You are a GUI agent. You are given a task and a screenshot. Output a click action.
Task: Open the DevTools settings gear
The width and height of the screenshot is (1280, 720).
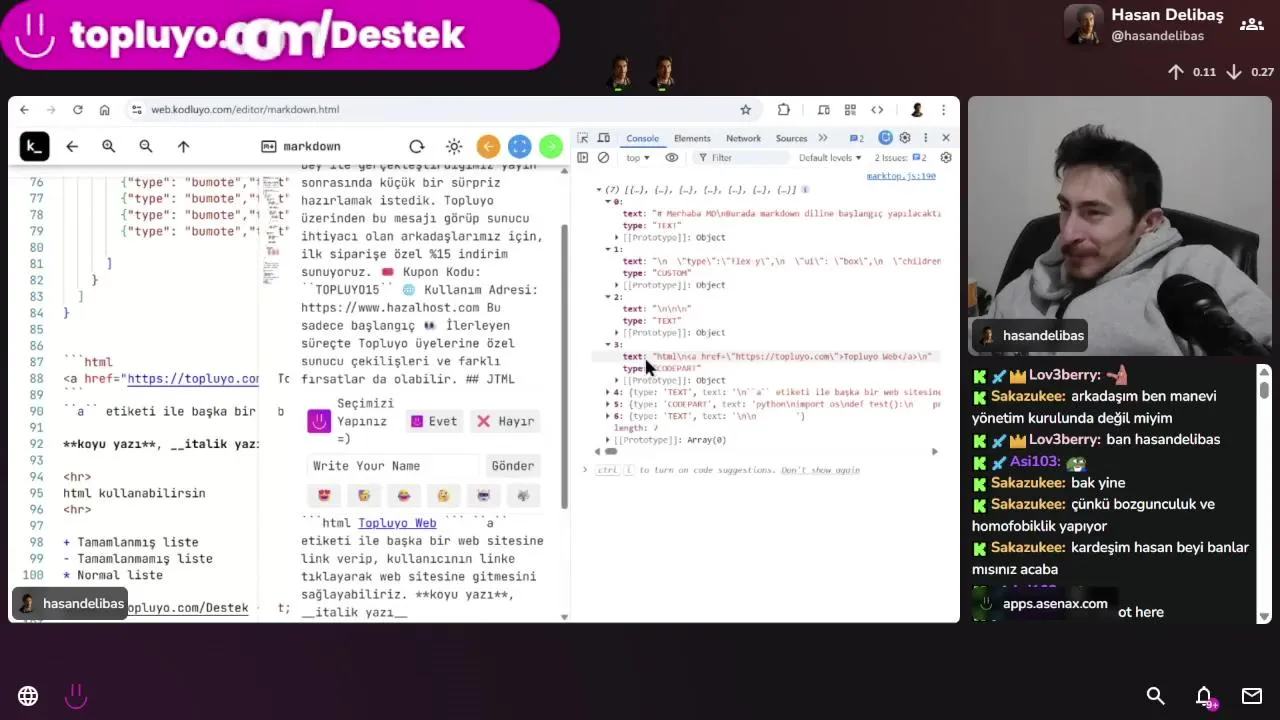905,138
